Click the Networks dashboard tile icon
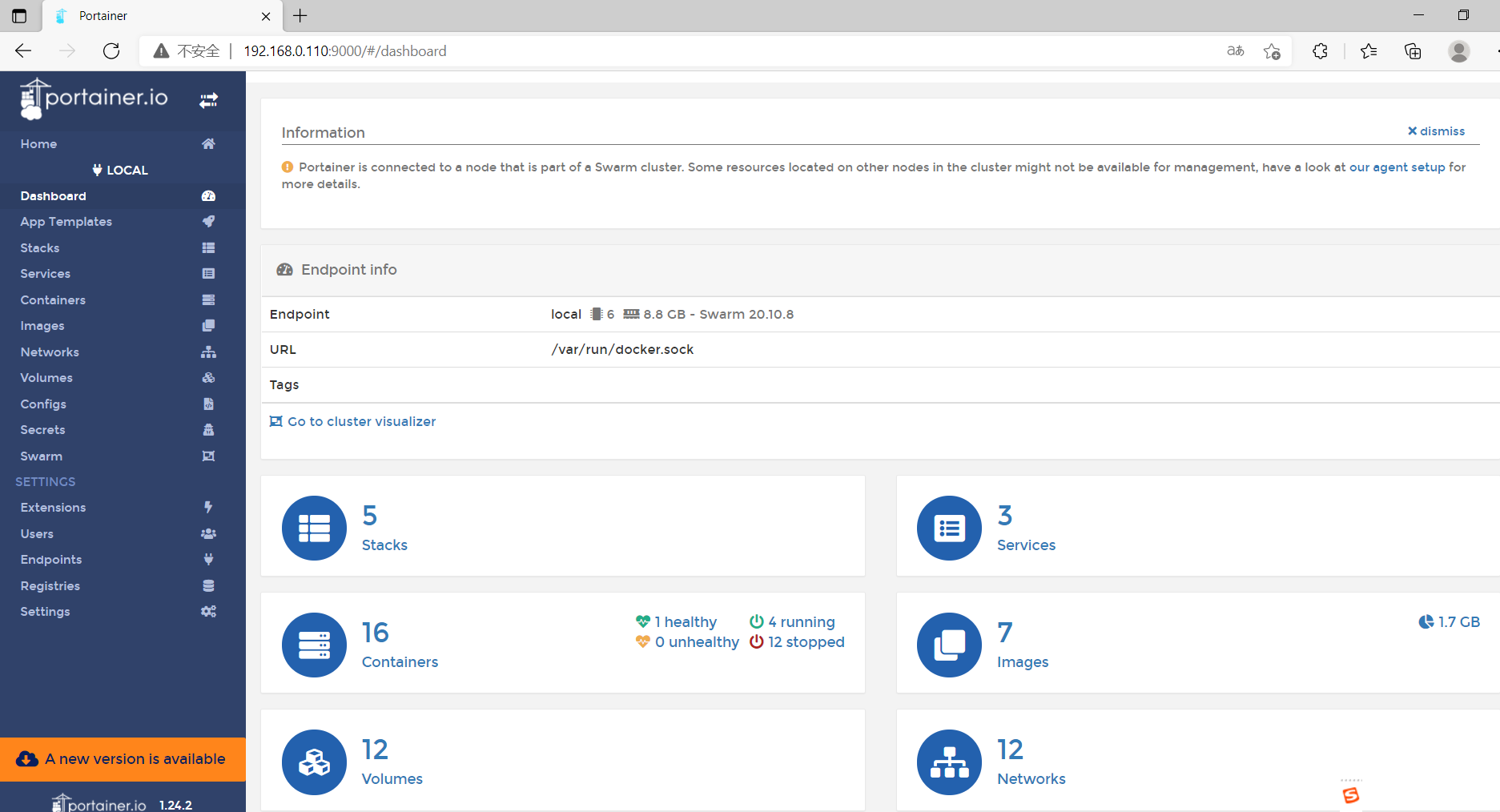This screenshot has width=1500, height=812. [949, 762]
